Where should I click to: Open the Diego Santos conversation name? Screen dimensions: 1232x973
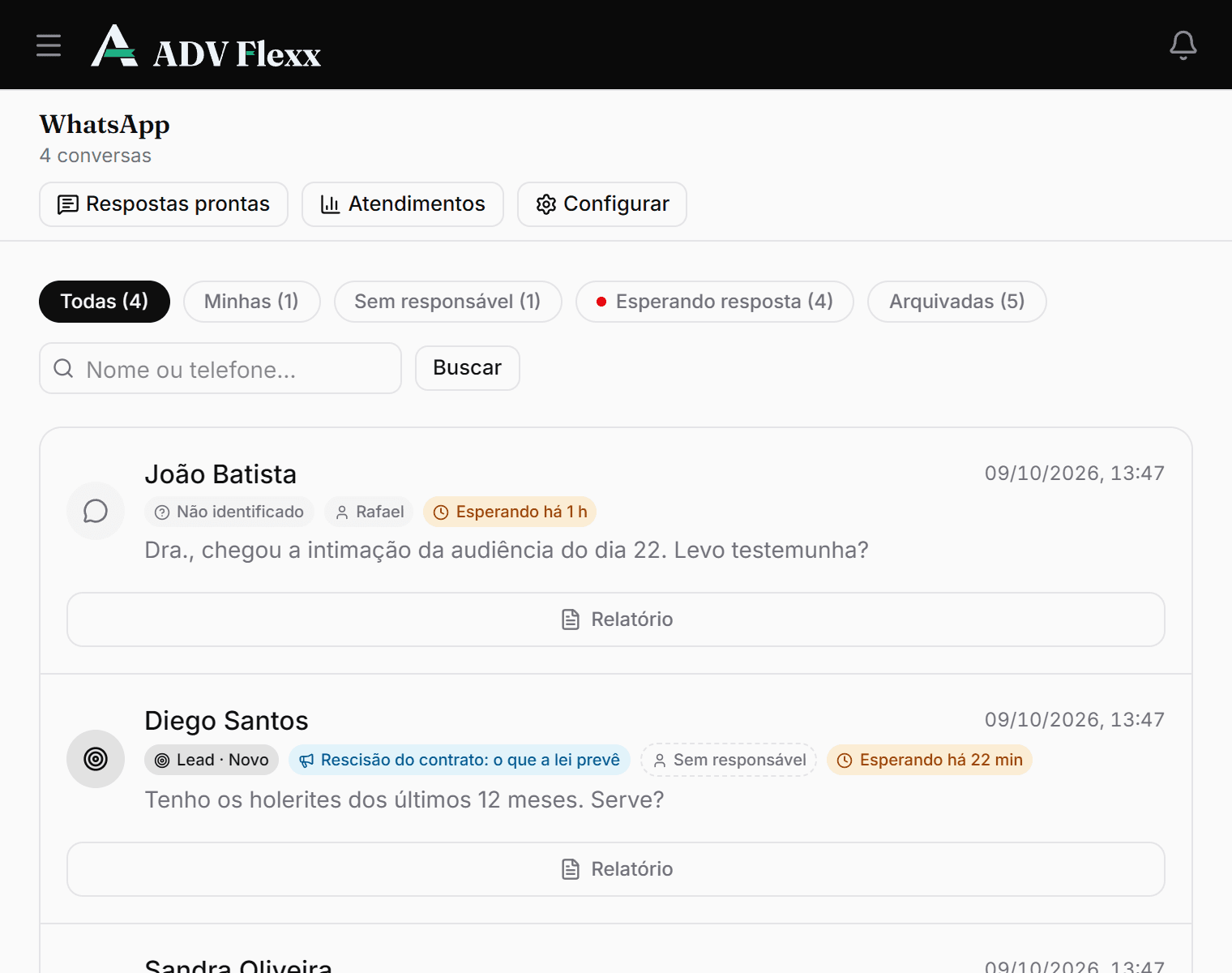(x=226, y=721)
